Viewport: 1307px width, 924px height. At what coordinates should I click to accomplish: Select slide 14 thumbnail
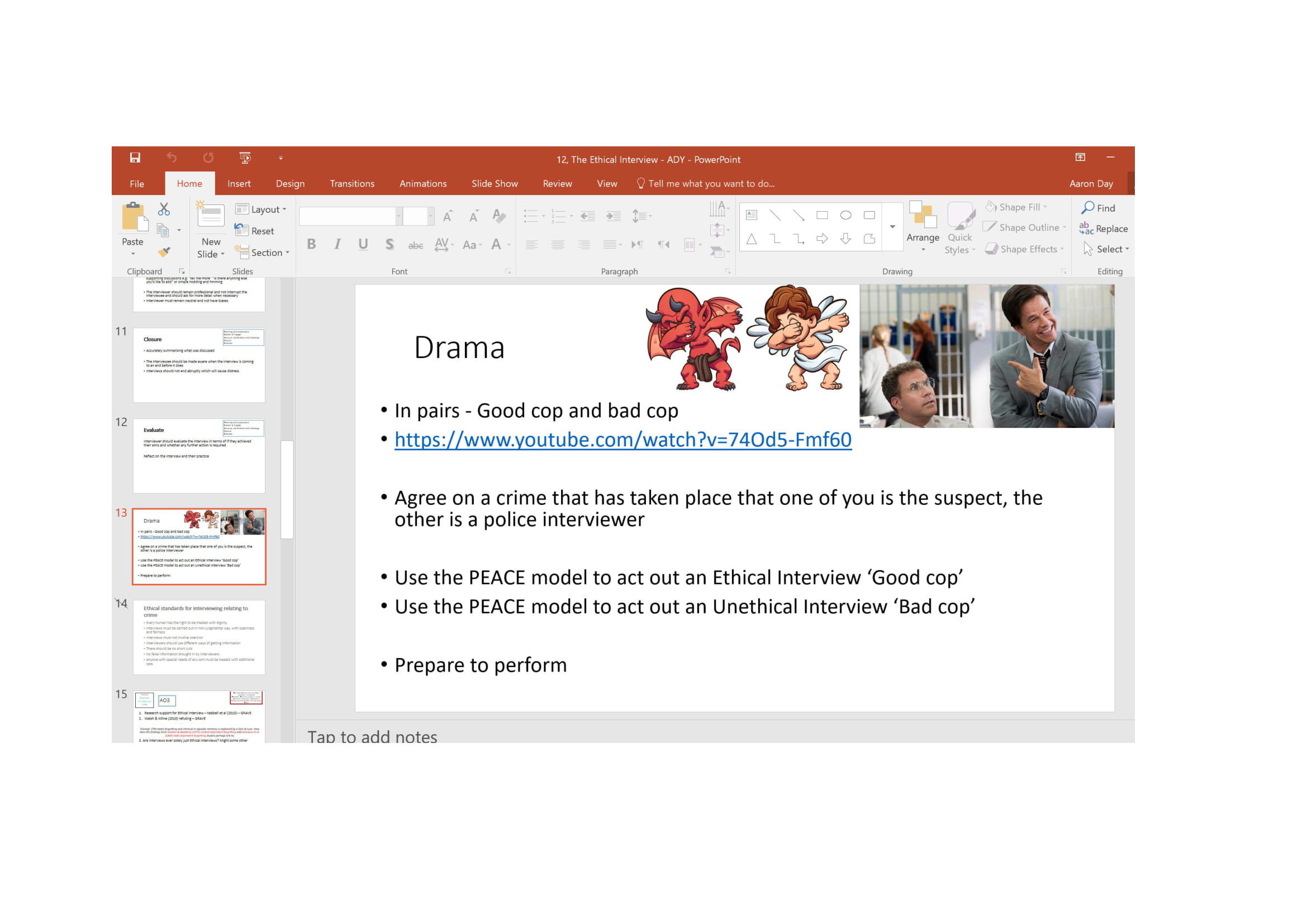click(199, 637)
